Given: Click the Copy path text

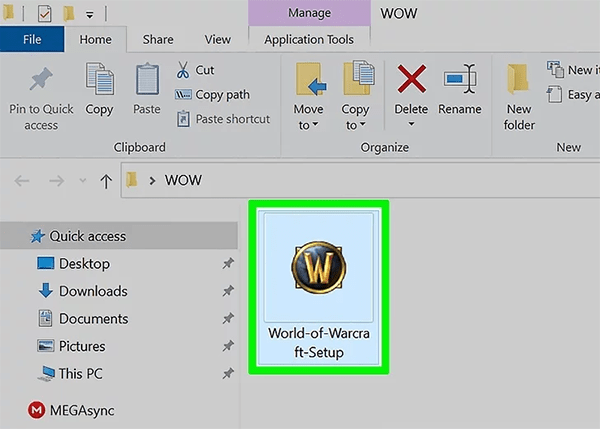Looking at the screenshot, I should click(x=222, y=95).
